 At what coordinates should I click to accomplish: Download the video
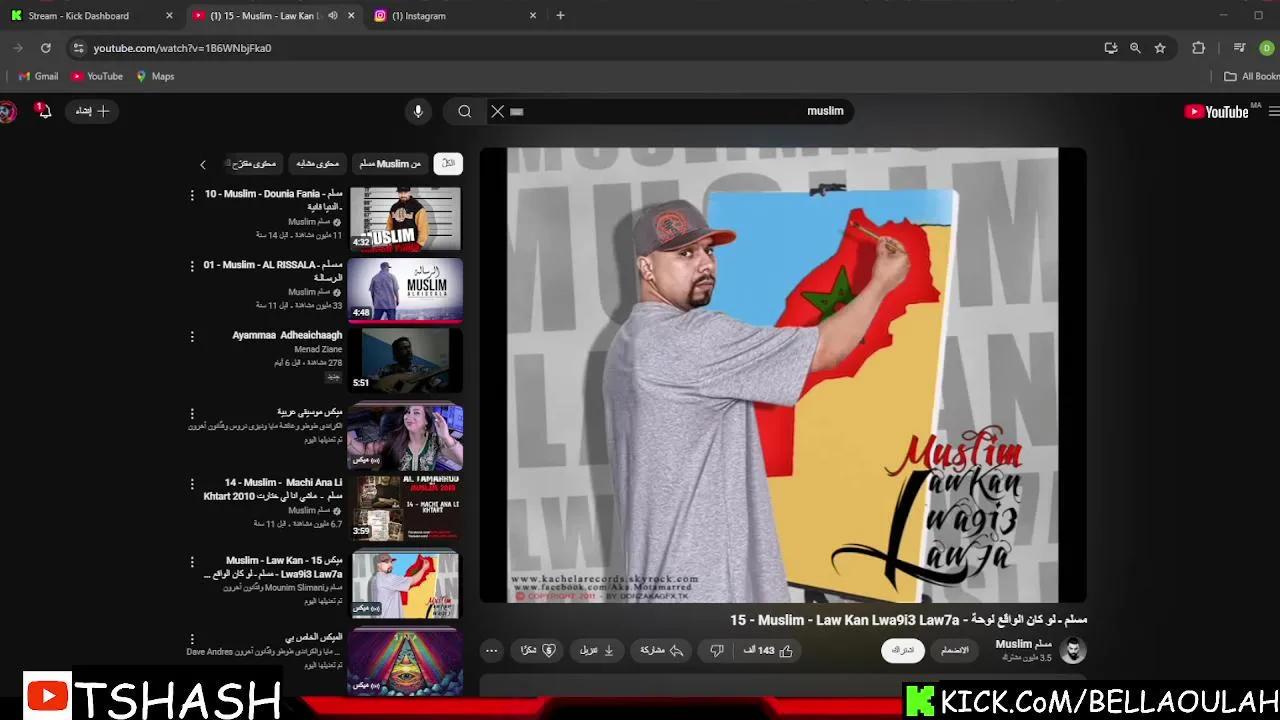coord(596,650)
